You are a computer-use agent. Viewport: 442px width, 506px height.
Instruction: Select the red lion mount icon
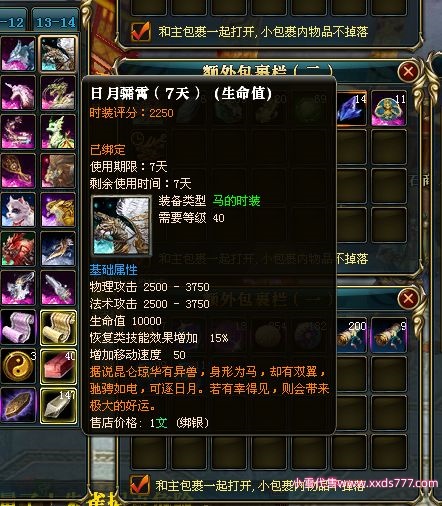pyautogui.click(x=18, y=249)
